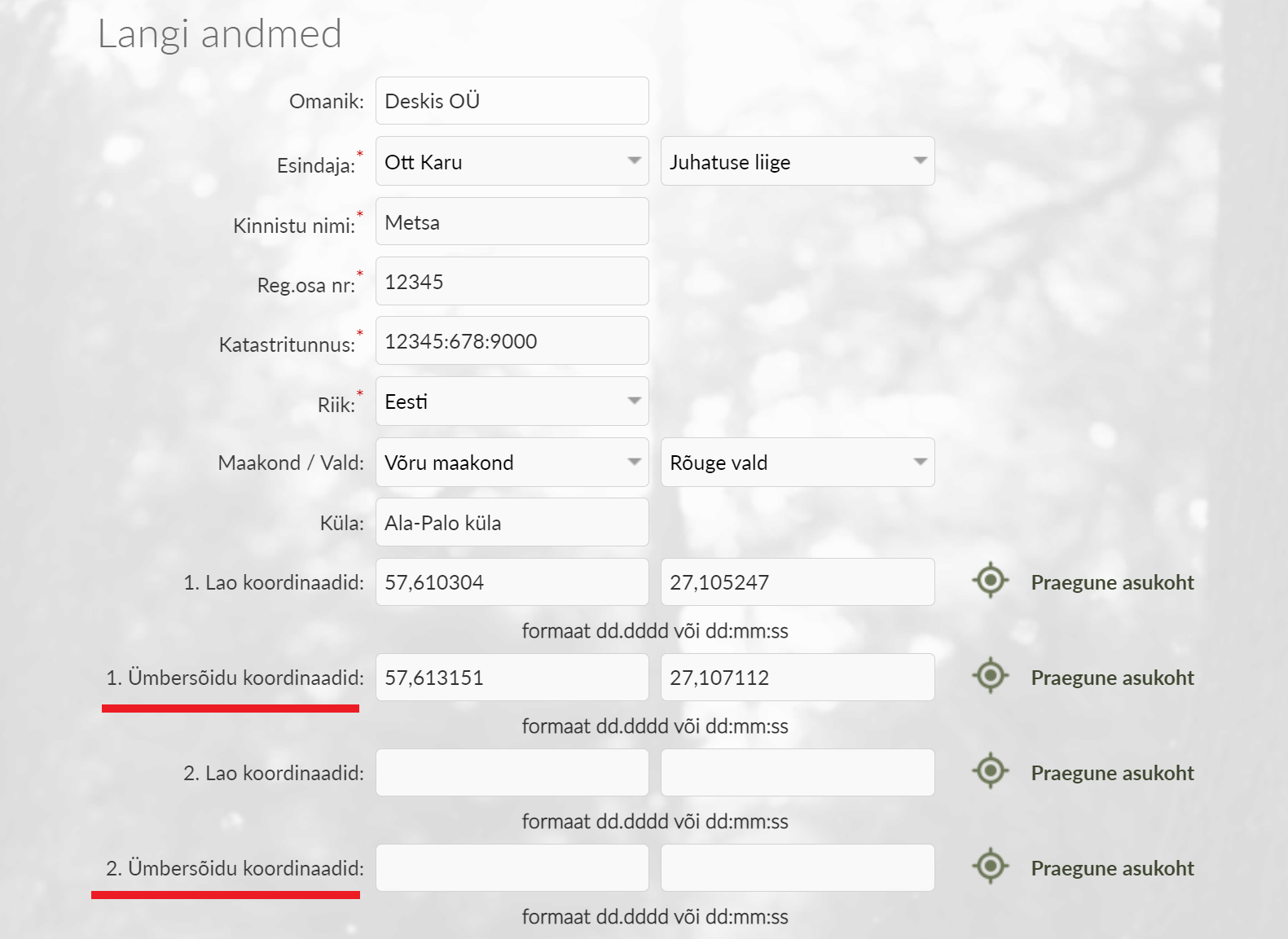This screenshot has height=939, width=1288.
Task: Click the Langi andmed heading
Action: coord(219,35)
